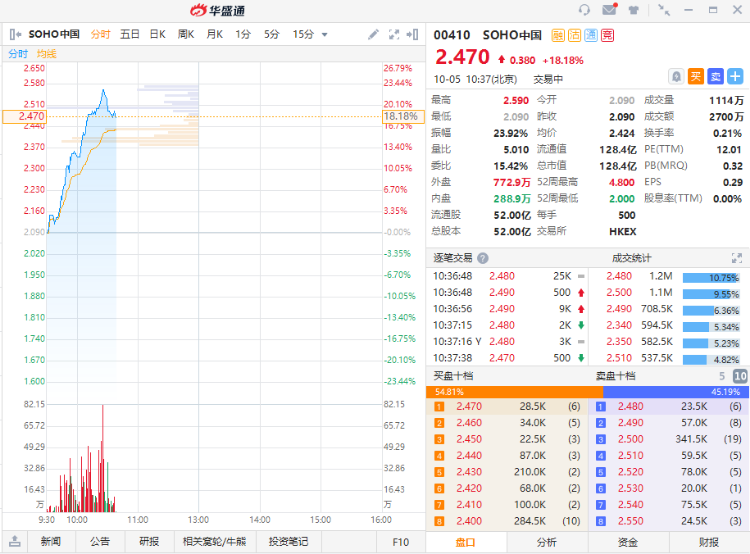Select ask level 1 at 2.480

tap(669, 407)
